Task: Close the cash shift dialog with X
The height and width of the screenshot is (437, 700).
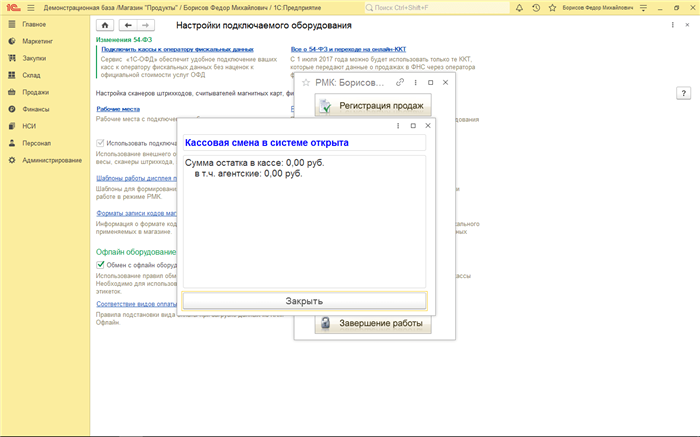Action: (428, 126)
